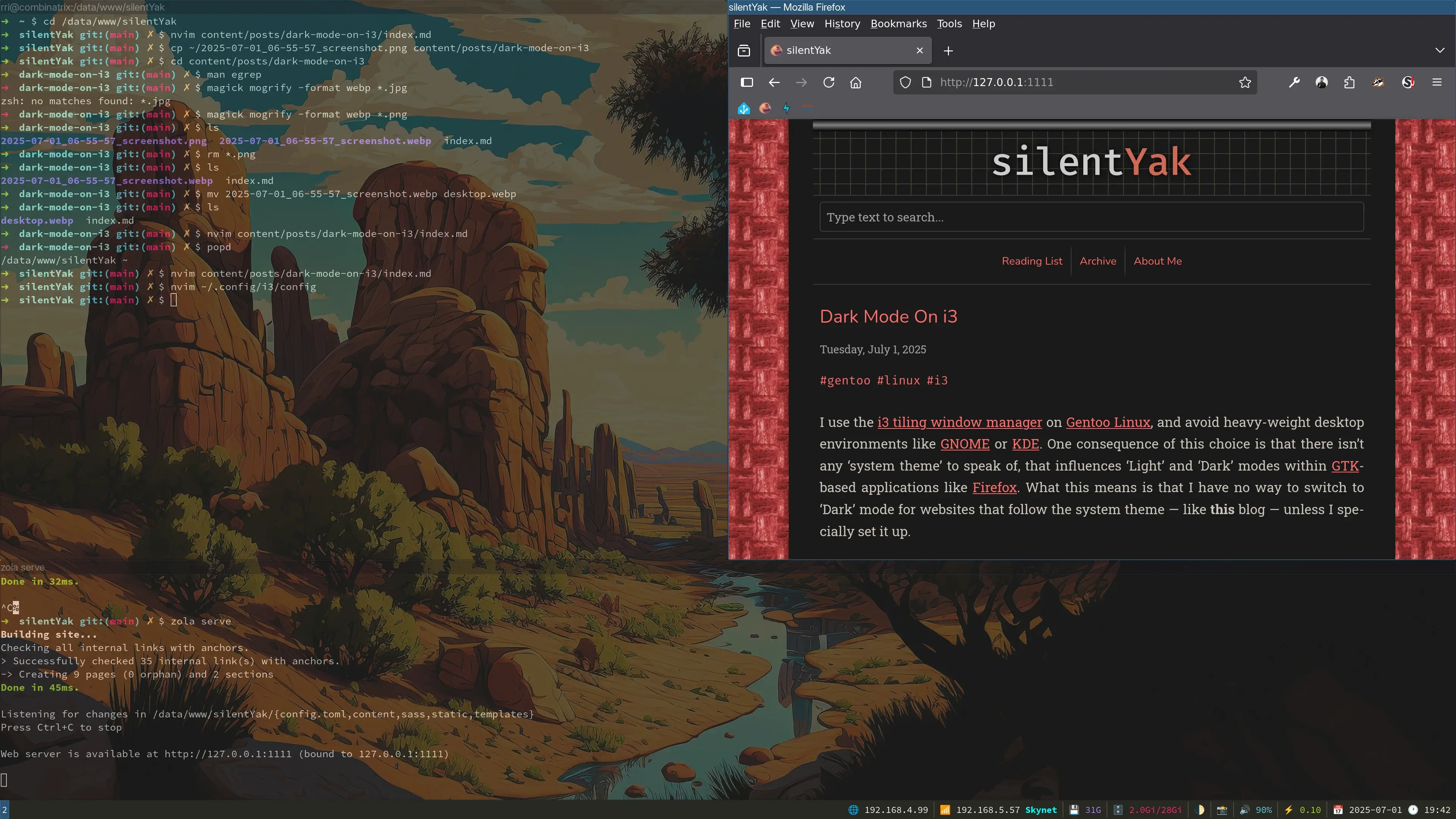Open the GTK link
The height and width of the screenshot is (819, 1456).
pos(1345,466)
